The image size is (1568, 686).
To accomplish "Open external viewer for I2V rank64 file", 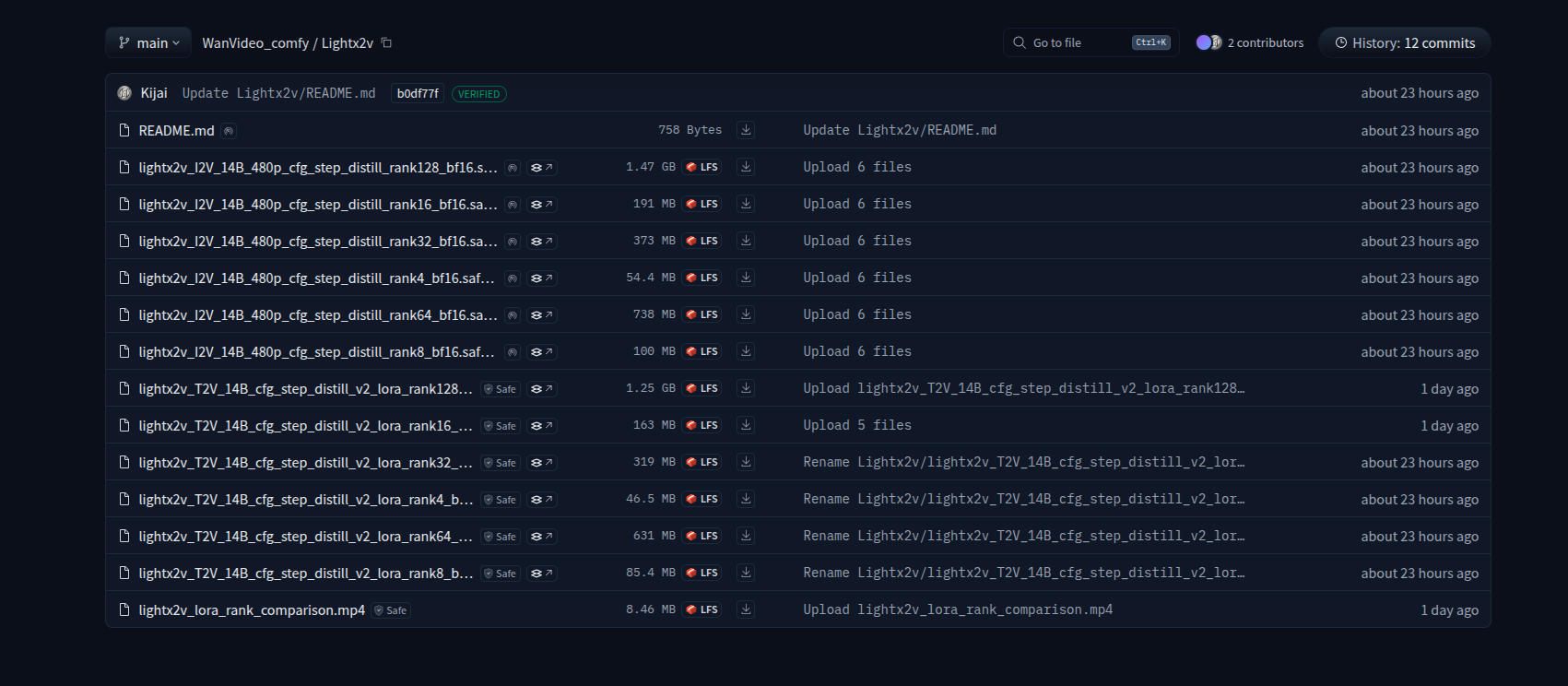I will tap(542, 315).
